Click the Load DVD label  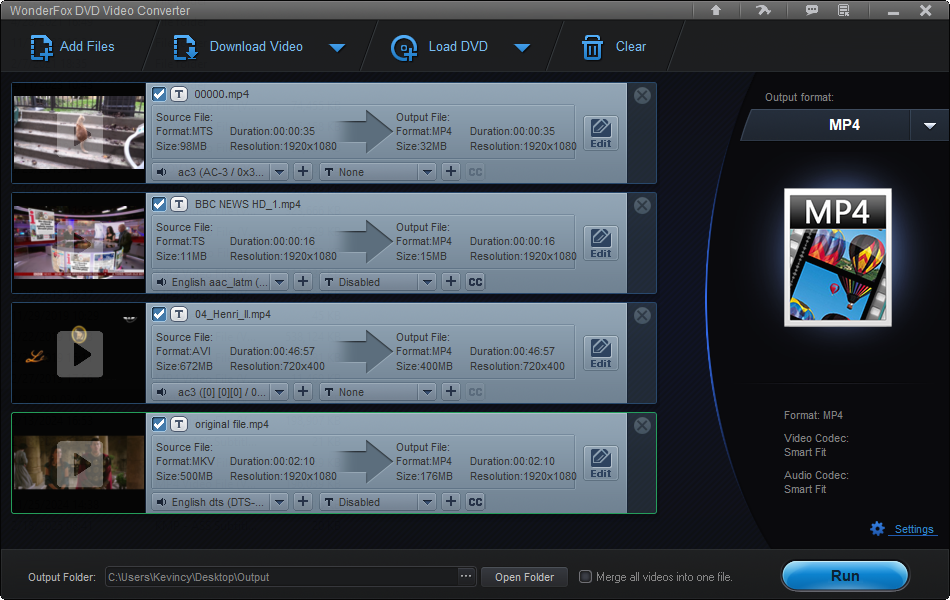coord(458,47)
